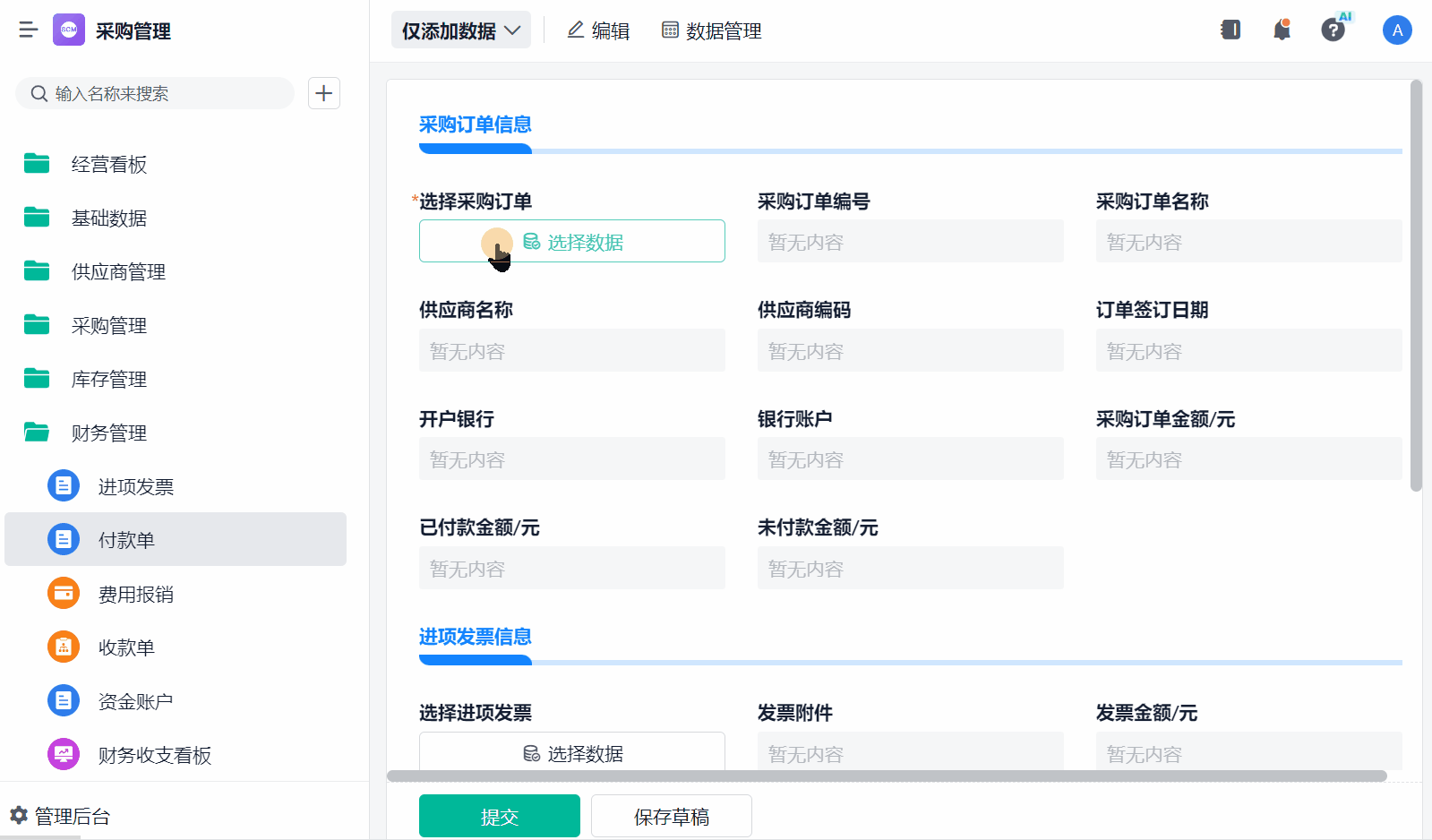Add a new item with the plus button
This screenshot has width=1432, height=840.
point(324,93)
